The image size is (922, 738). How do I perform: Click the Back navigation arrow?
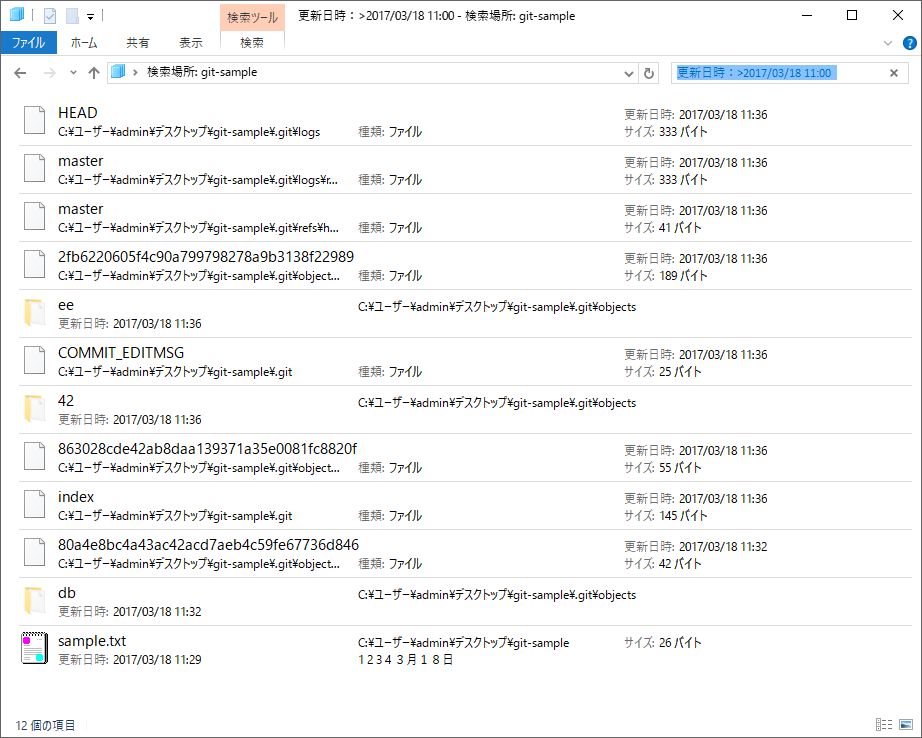point(21,73)
